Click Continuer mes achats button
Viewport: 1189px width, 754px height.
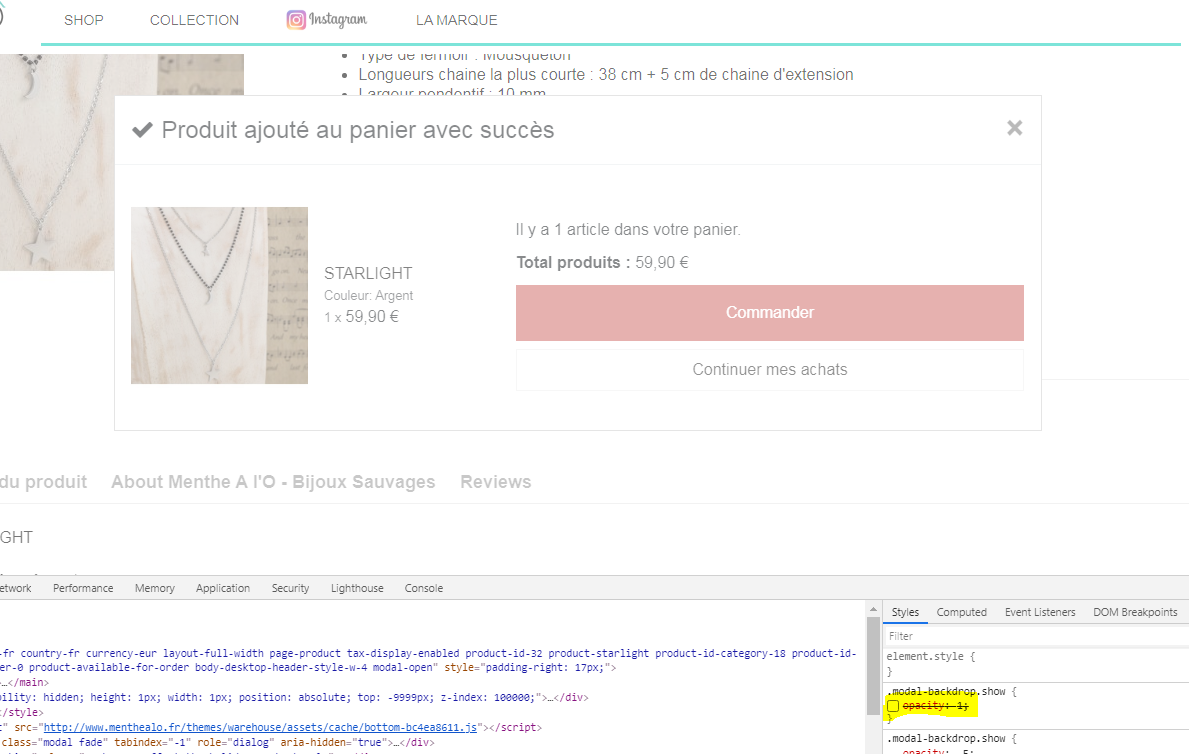coord(770,369)
